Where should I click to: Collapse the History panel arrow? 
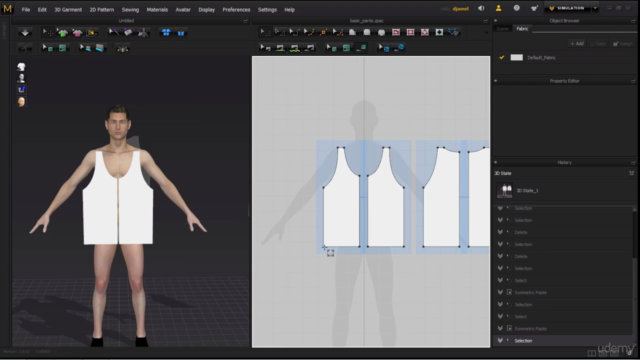point(496,162)
